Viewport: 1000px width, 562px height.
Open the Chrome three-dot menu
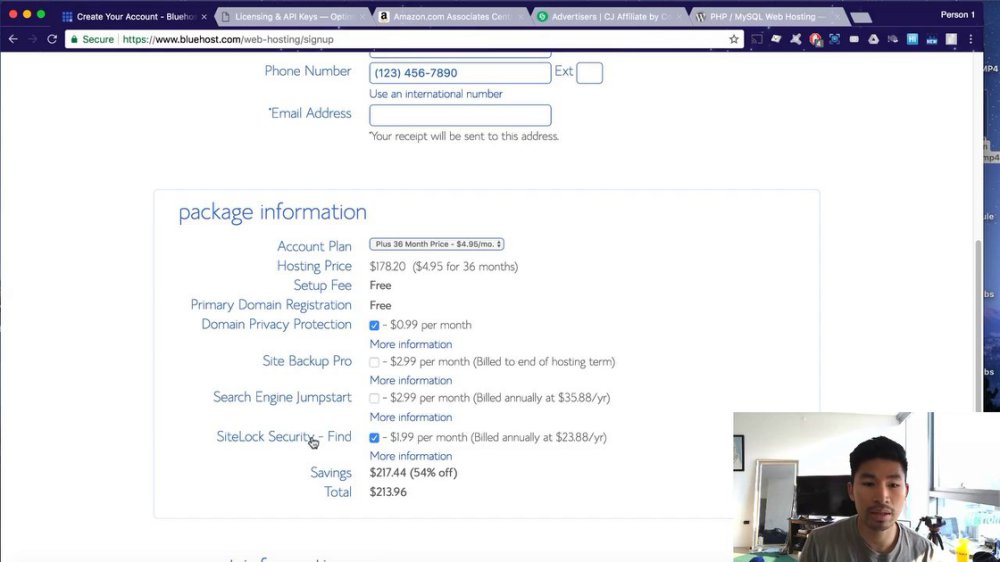pyautogui.click(x=971, y=40)
